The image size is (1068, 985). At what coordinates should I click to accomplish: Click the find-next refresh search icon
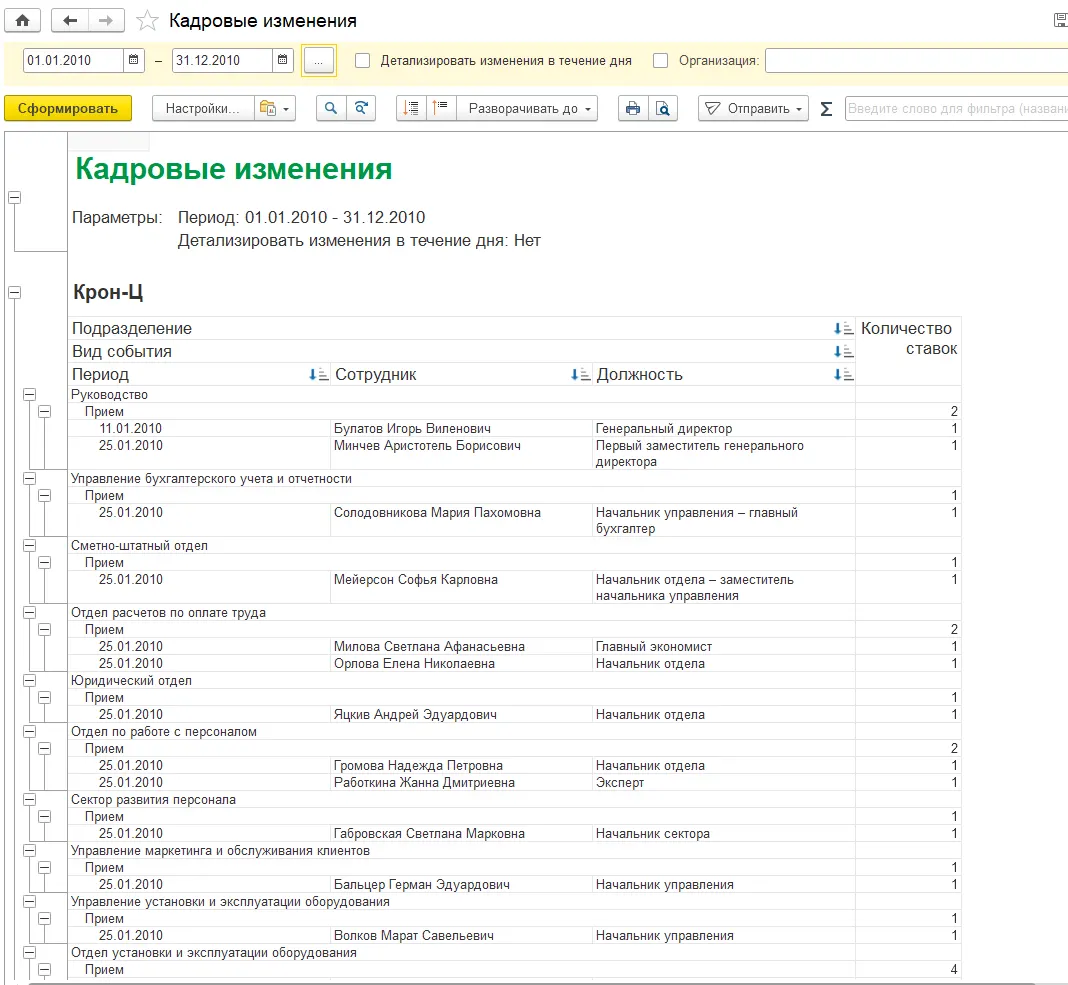tap(361, 108)
